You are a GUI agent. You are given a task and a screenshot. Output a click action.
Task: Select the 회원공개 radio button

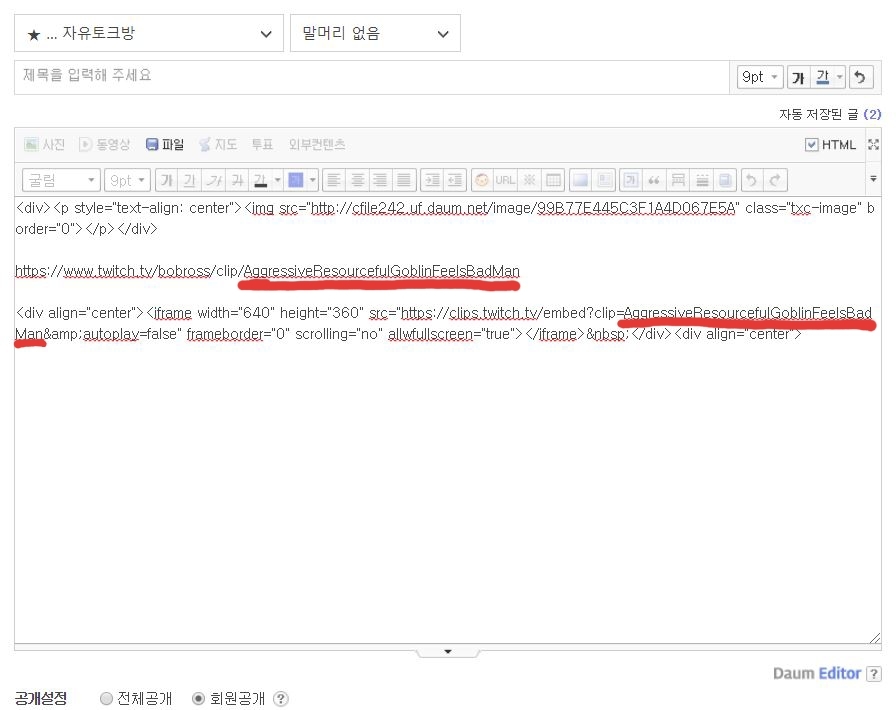coord(198,699)
